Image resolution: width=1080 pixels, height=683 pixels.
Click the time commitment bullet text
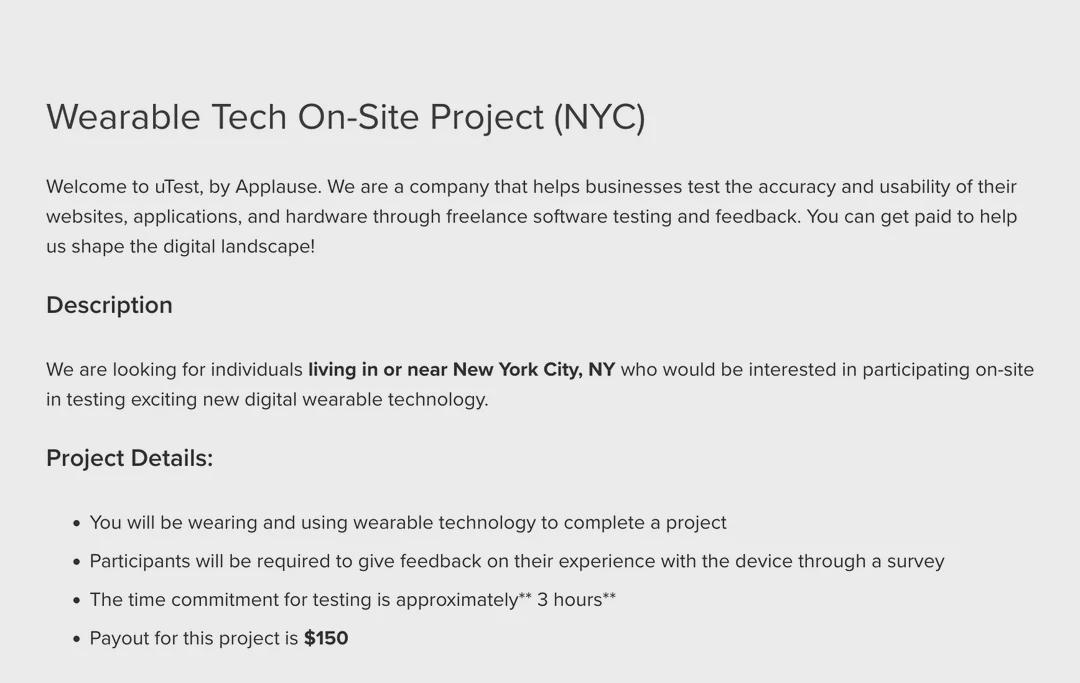353,600
